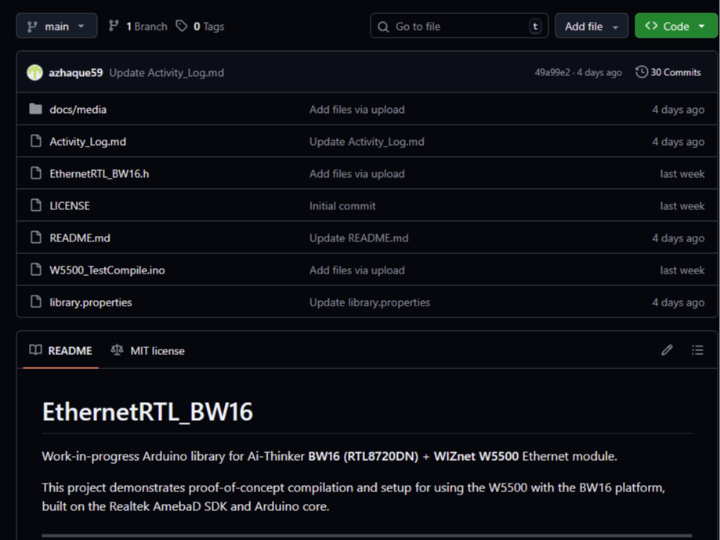Click the Go to file search field
Screen dimensions: 720x540
pos(455,26)
